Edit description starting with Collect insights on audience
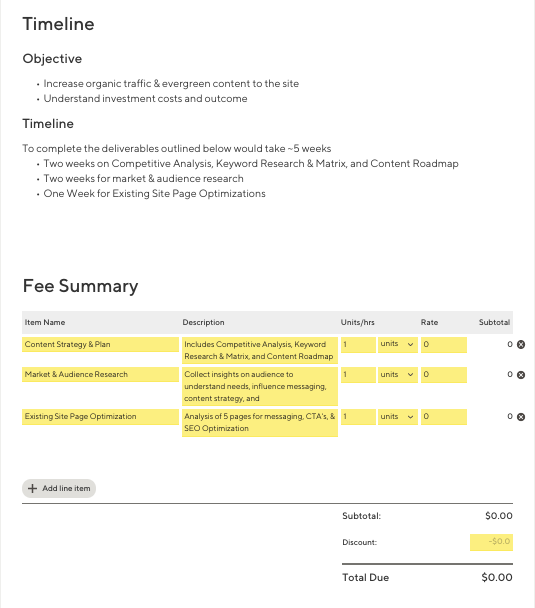 click(x=260, y=386)
